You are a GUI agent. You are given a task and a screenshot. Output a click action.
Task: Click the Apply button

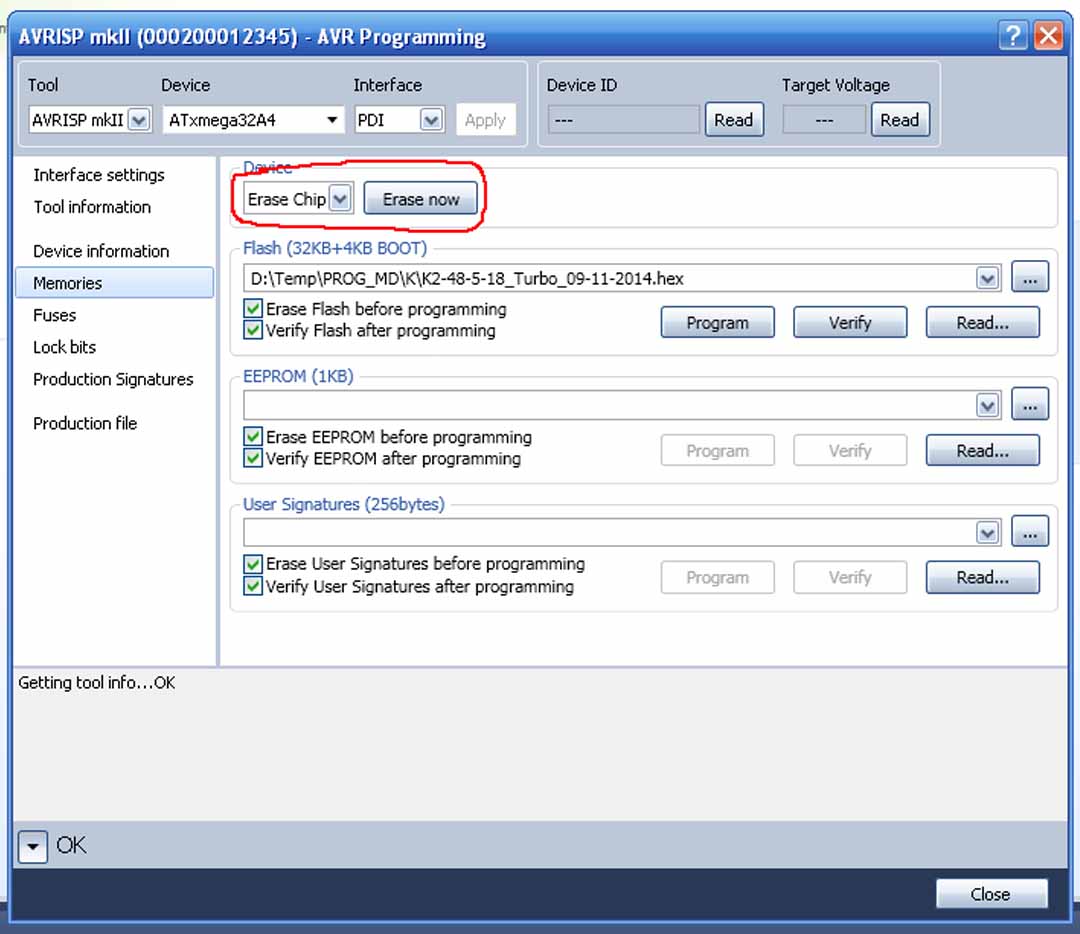(x=485, y=120)
